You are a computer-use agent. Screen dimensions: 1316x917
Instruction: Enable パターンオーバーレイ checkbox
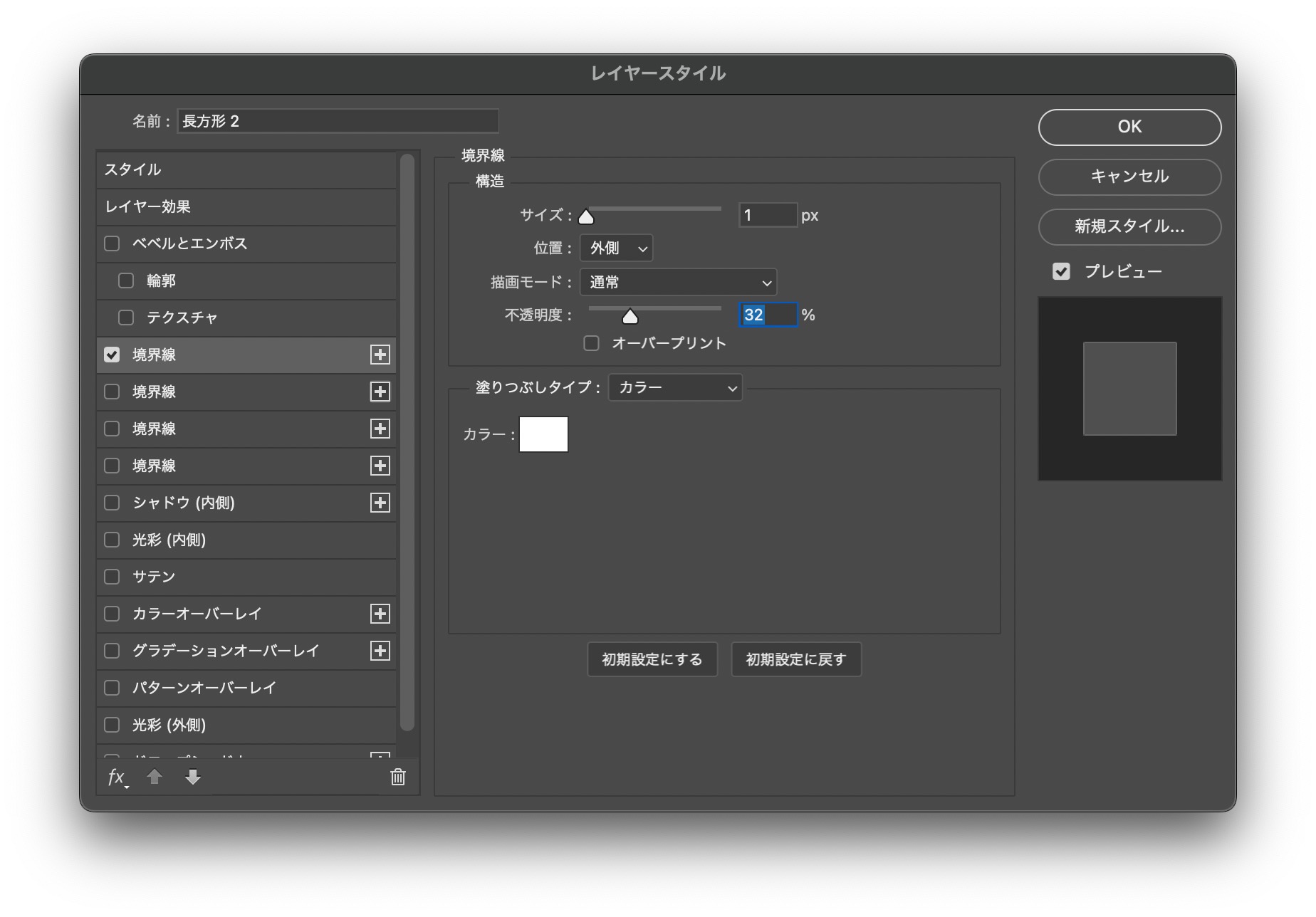click(x=112, y=688)
